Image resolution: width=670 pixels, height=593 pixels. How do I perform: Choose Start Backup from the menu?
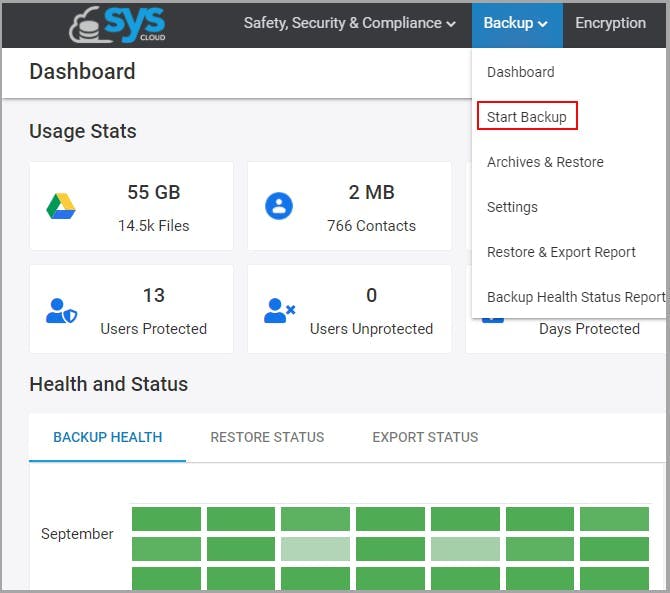527,117
